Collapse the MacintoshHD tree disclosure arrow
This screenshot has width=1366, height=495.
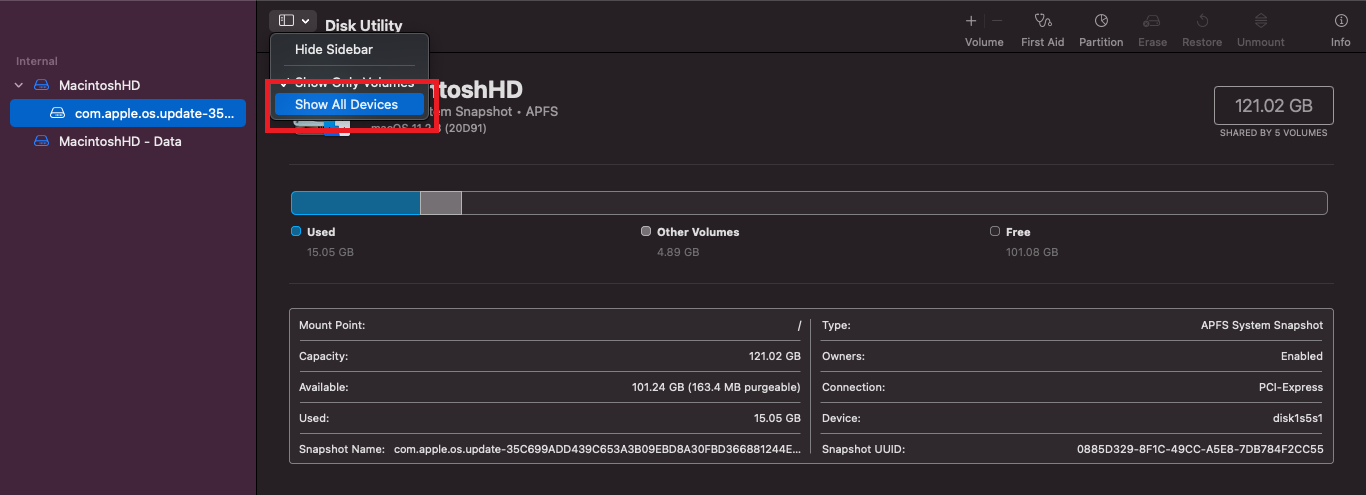pyautogui.click(x=19, y=86)
